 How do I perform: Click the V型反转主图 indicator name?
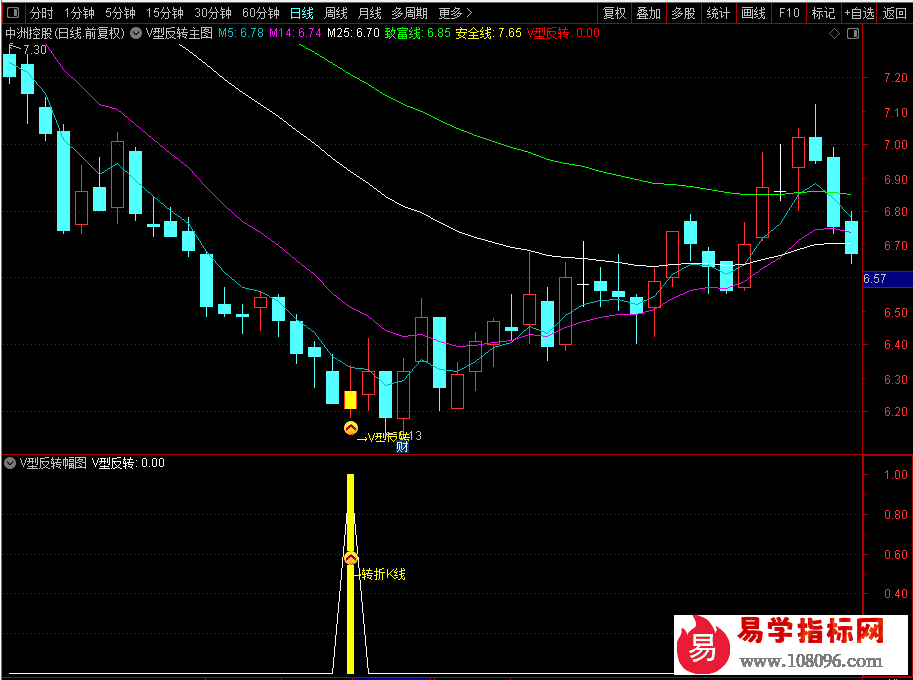pyautogui.click(x=179, y=33)
